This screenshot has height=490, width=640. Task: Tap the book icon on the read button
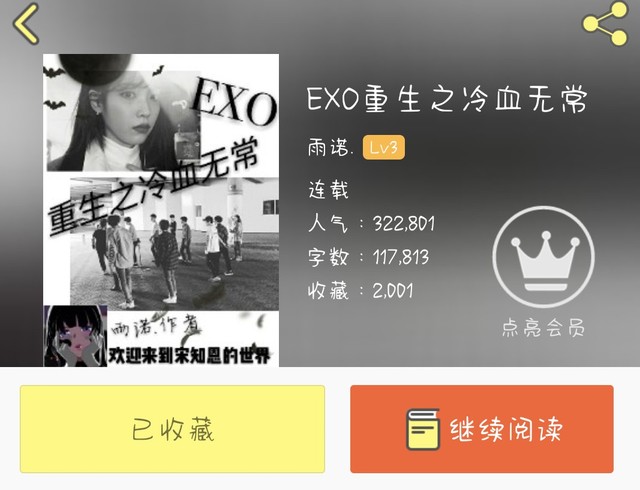[423, 429]
